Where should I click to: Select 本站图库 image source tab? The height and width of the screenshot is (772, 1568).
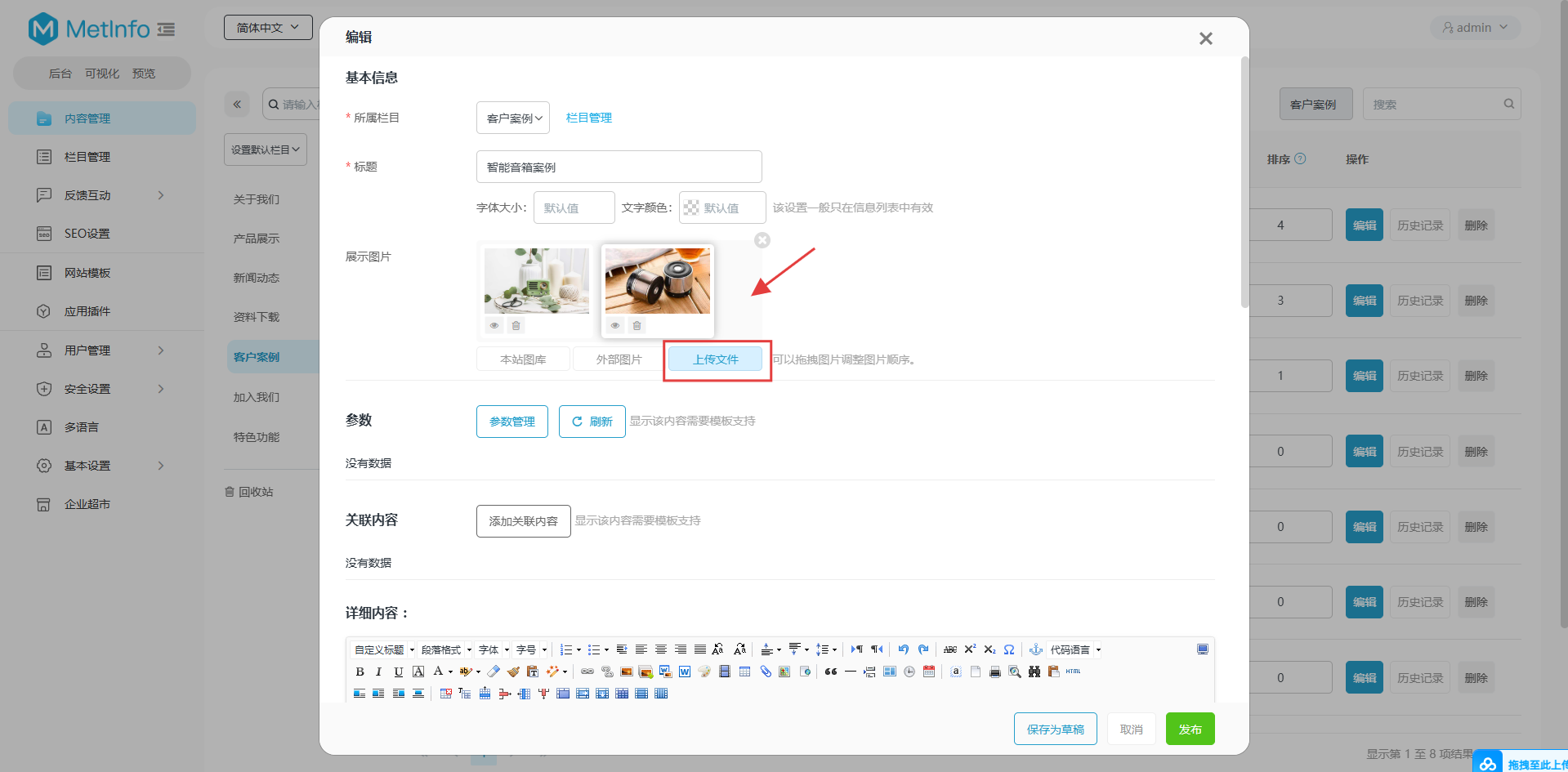(523, 359)
